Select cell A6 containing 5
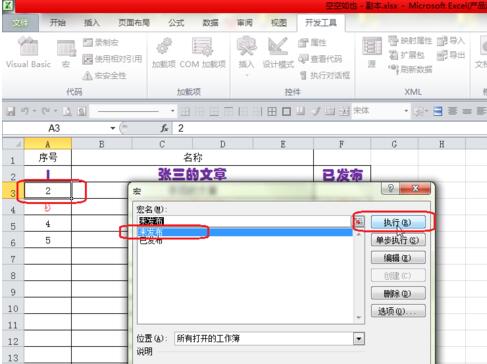 coord(48,240)
